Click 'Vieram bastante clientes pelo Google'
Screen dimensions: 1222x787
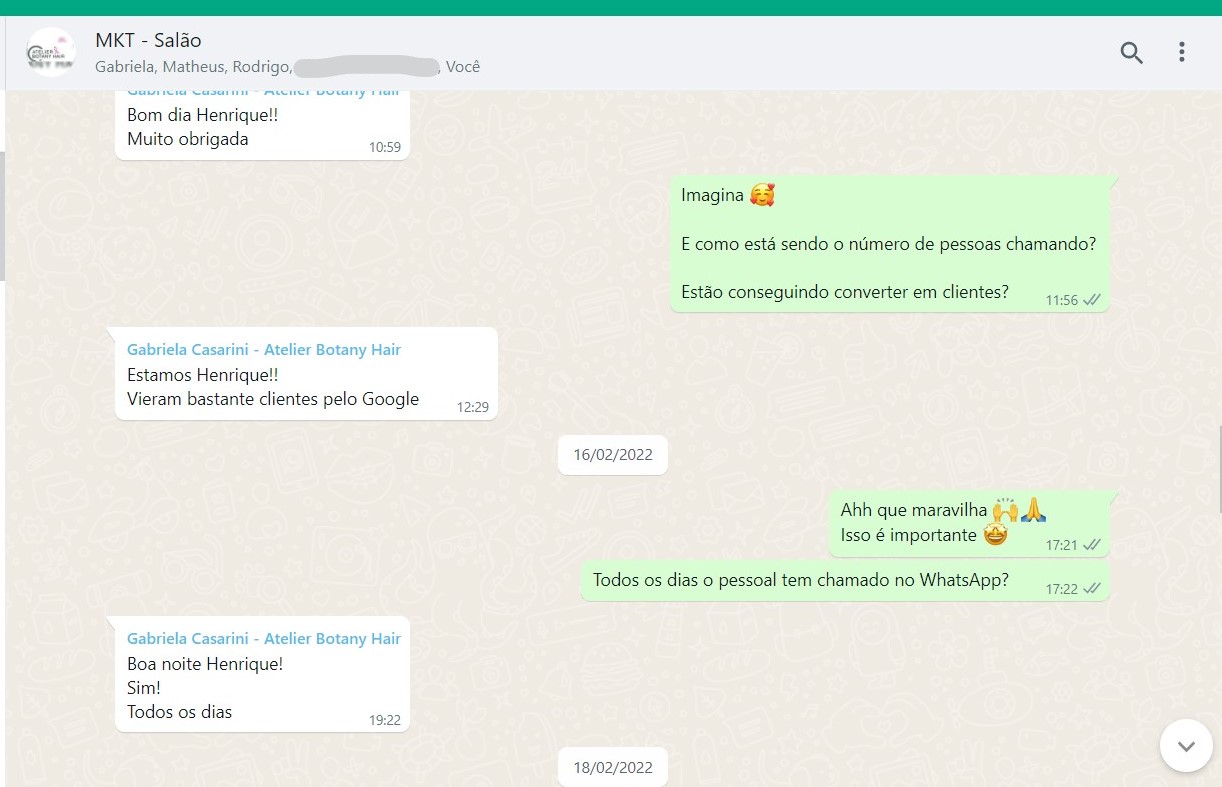(x=273, y=399)
